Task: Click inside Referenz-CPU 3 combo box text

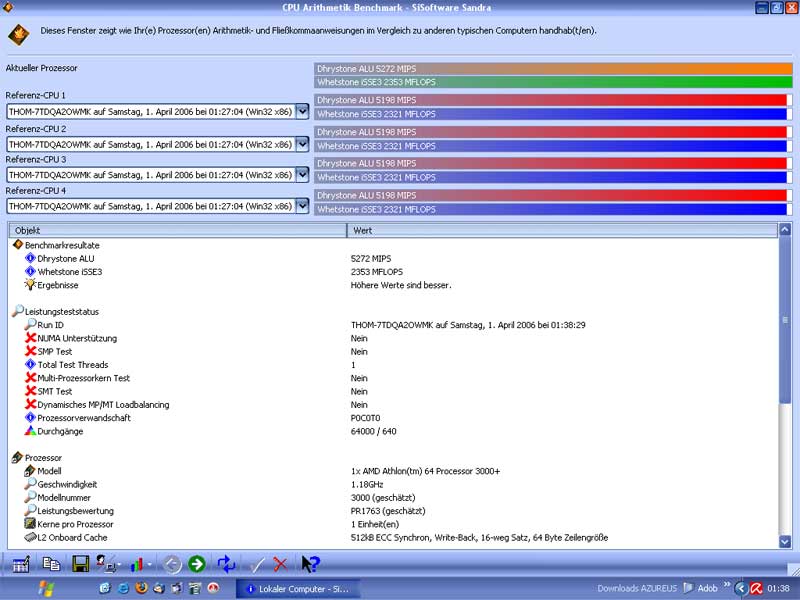Action: [151, 175]
